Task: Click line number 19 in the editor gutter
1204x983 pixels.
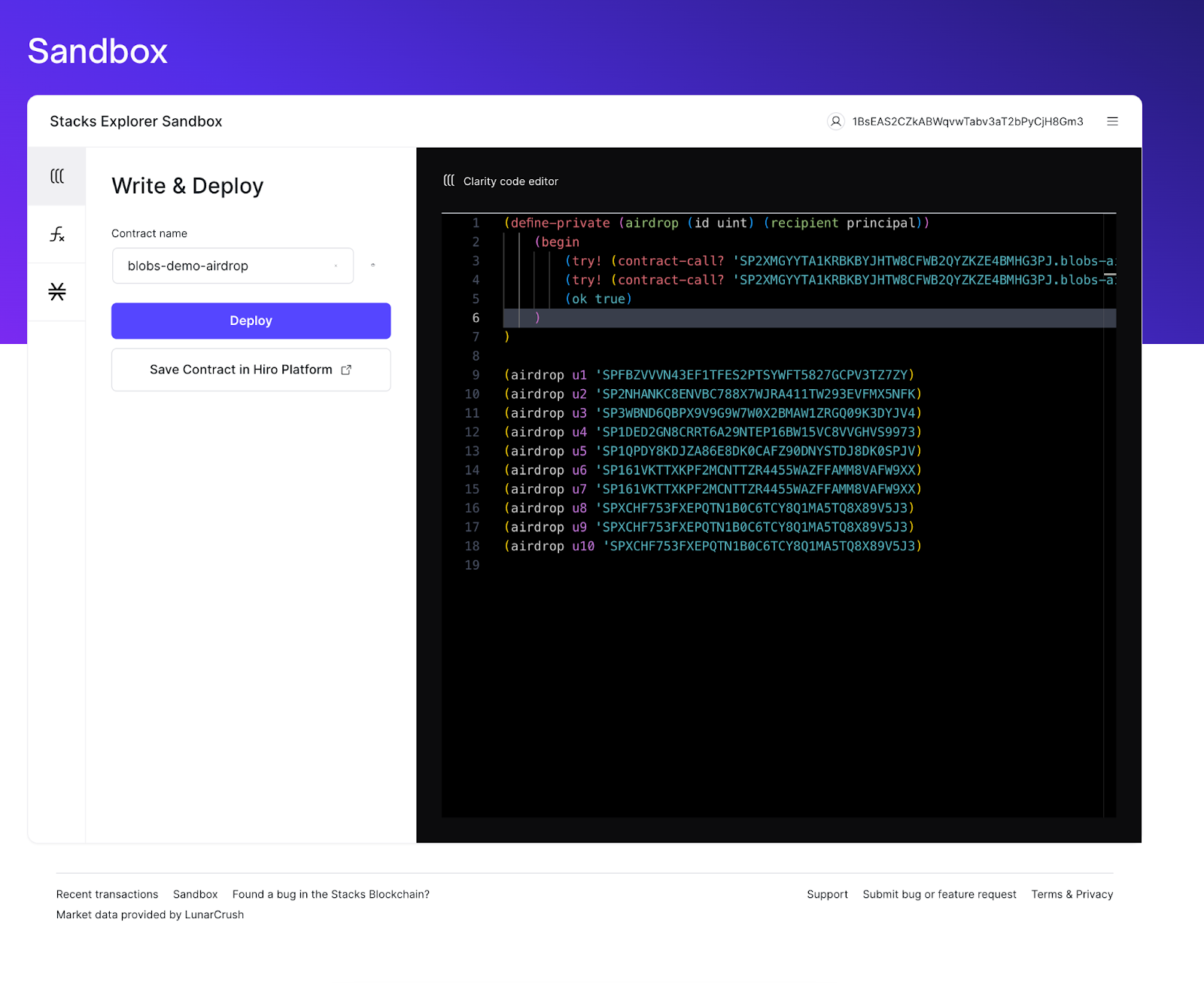Action: (x=472, y=565)
